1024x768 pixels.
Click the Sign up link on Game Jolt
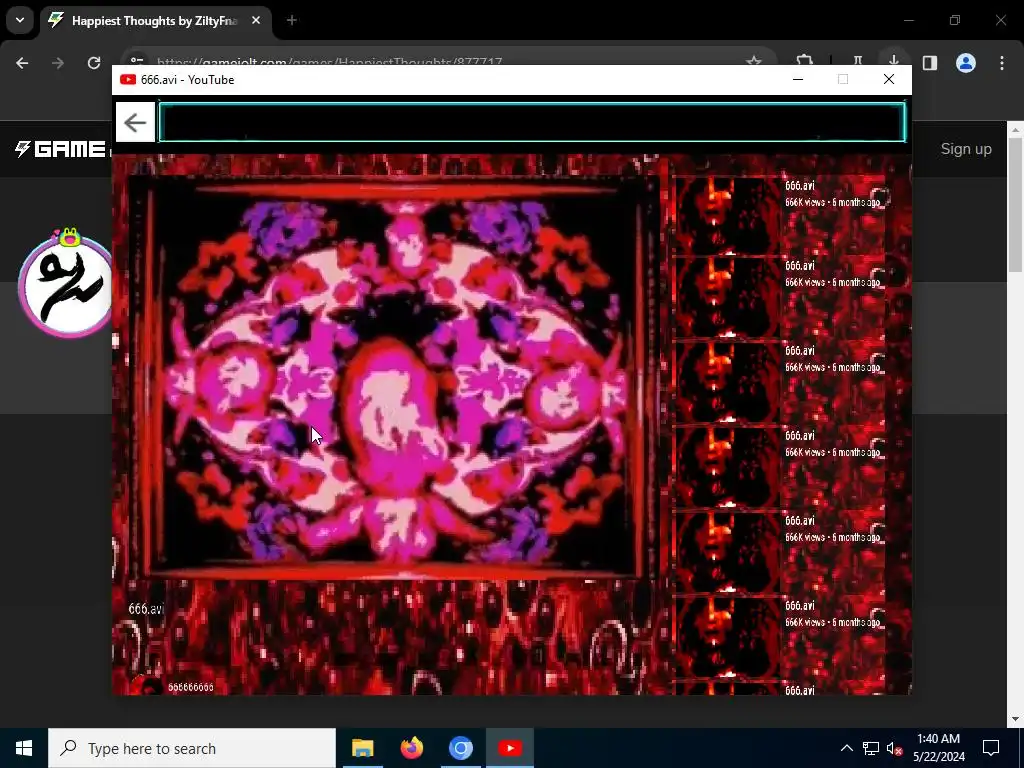click(x=966, y=149)
